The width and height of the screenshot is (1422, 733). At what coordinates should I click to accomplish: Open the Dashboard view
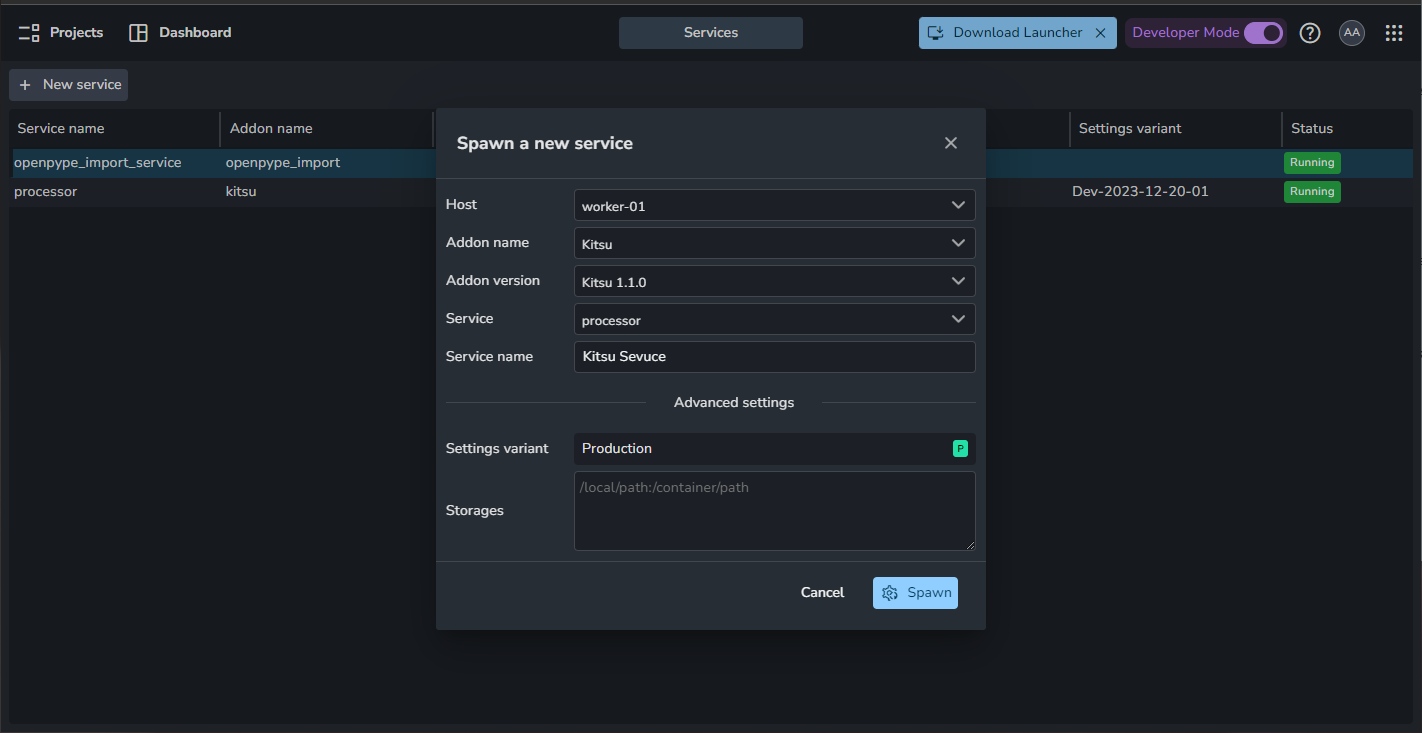pos(180,33)
